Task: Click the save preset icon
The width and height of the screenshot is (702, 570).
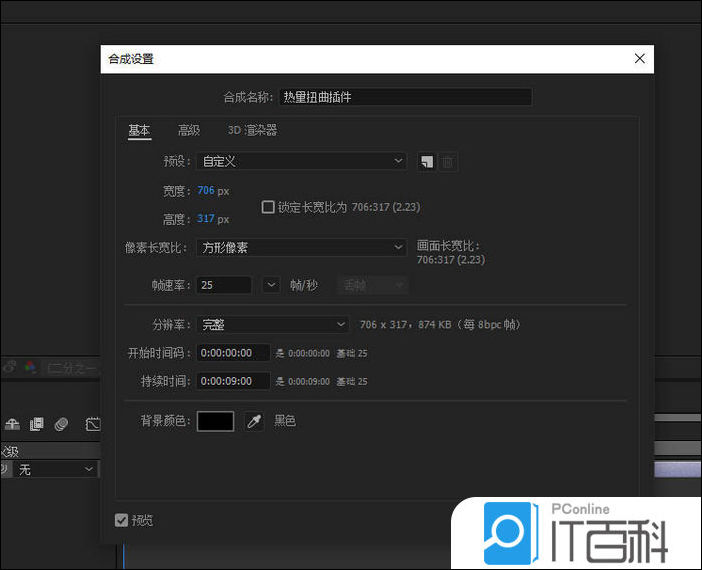Action: coord(426,162)
